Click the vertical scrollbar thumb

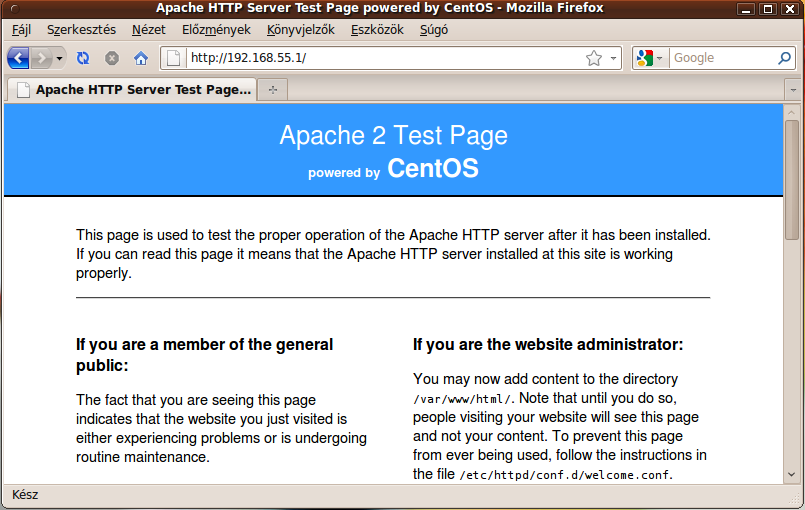point(792,180)
